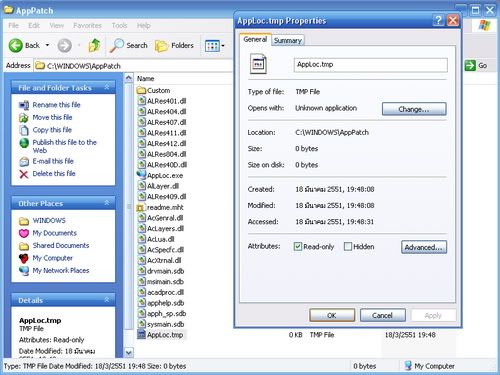500x375 pixels.
Task: Select ALayer.dll file icon
Action: click(142, 186)
